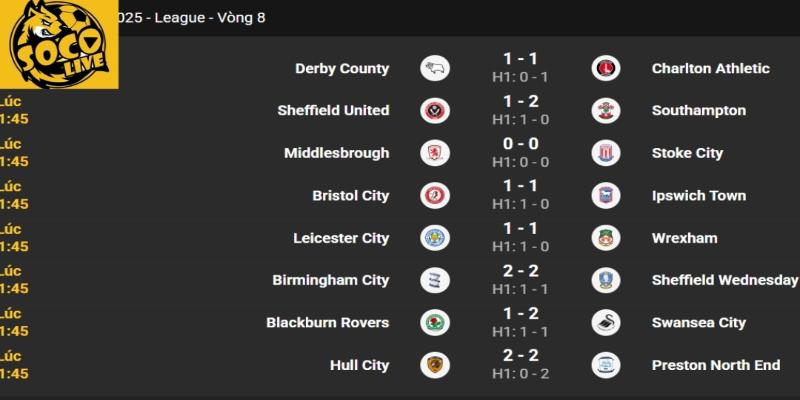
Task: Open Derby County vs Charlton 1-1 score
Action: click(x=520, y=59)
